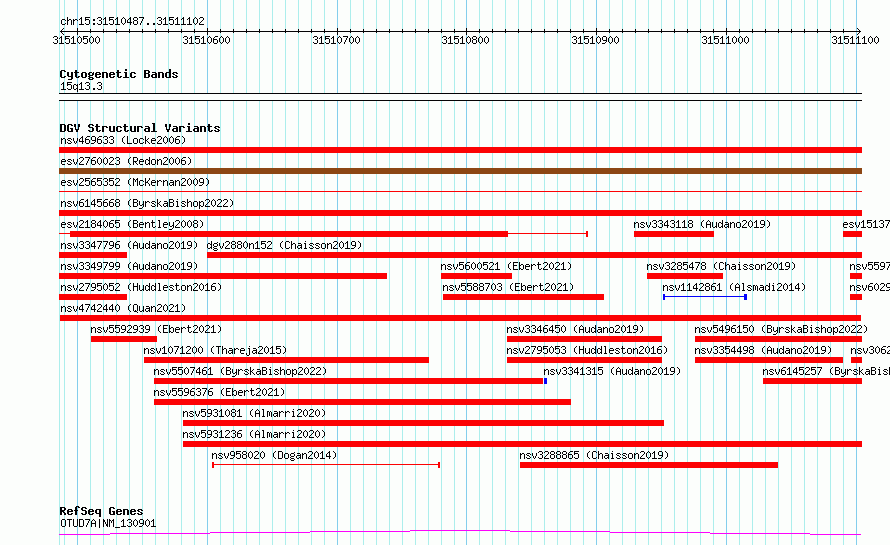Screen dimensions: 890x545
Task: Click ruler position 31511000
Action: [x=725, y=40]
